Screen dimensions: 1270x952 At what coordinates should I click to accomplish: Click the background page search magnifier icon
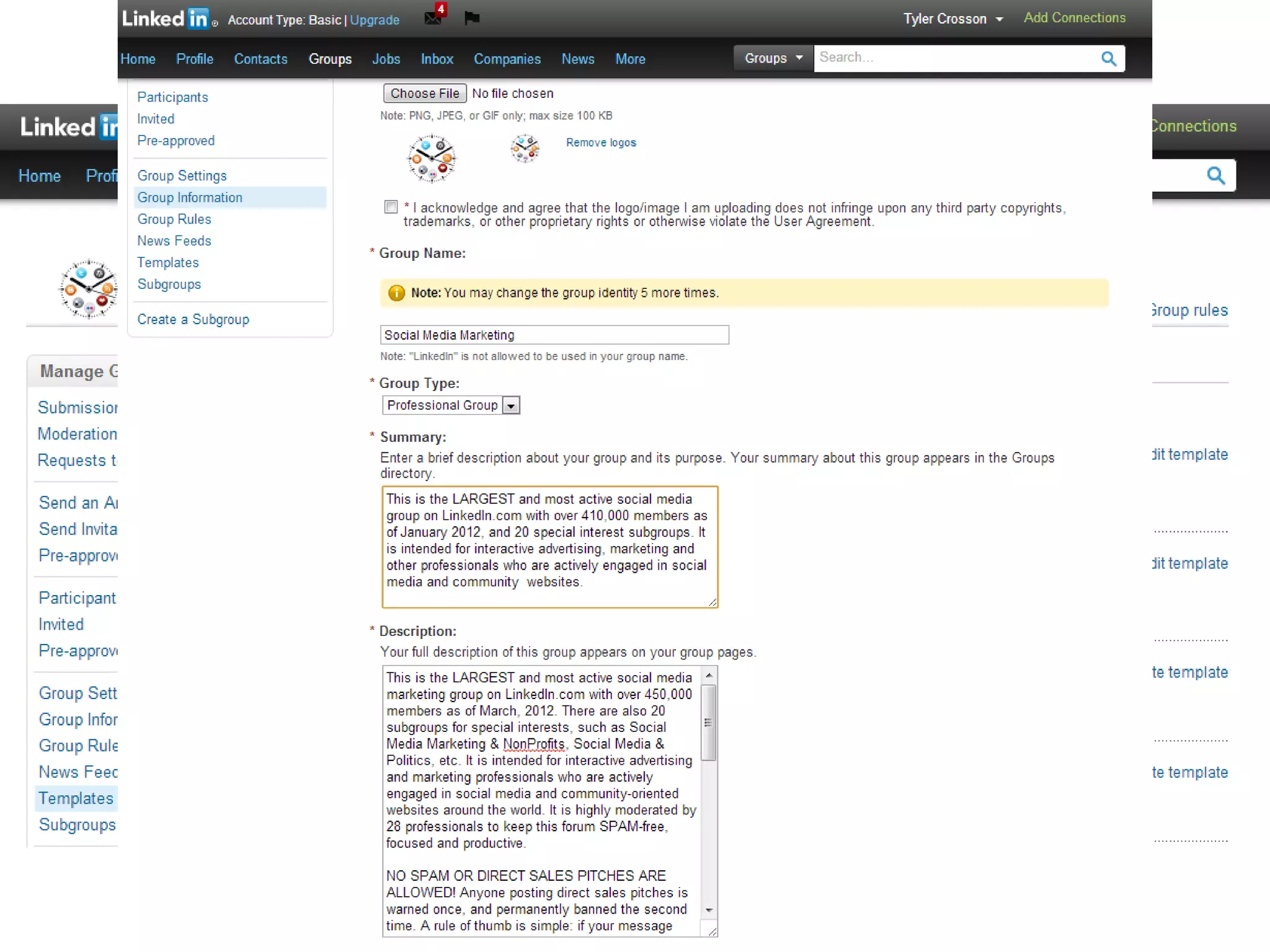click(1215, 176)
